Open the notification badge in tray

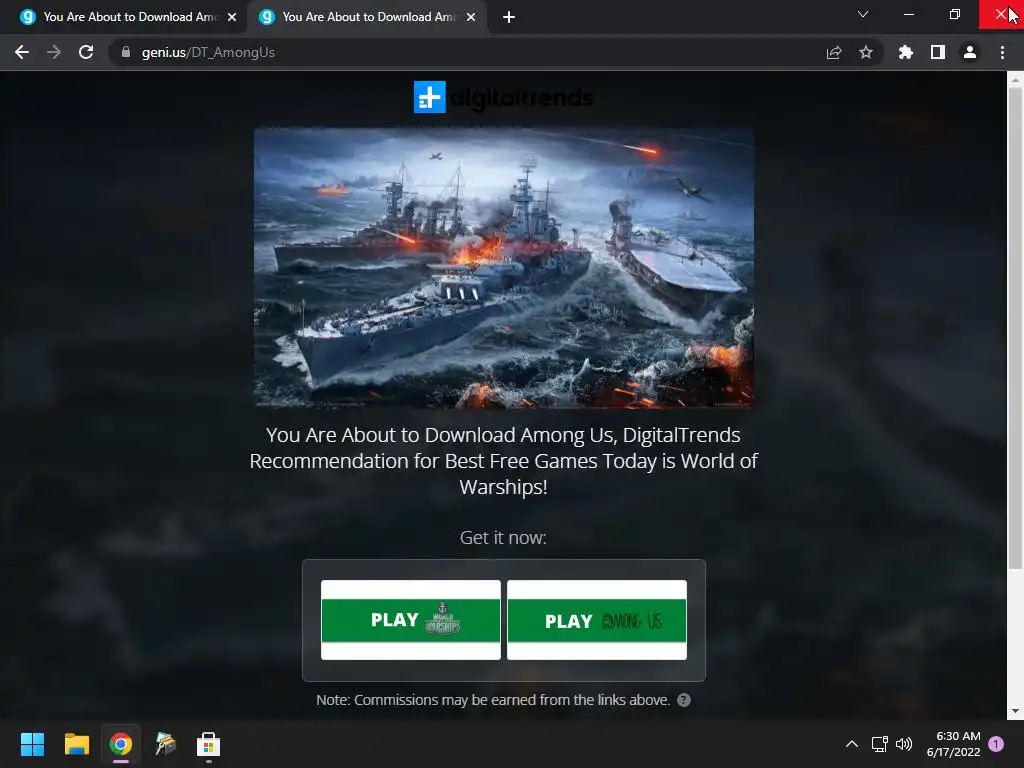996,744
